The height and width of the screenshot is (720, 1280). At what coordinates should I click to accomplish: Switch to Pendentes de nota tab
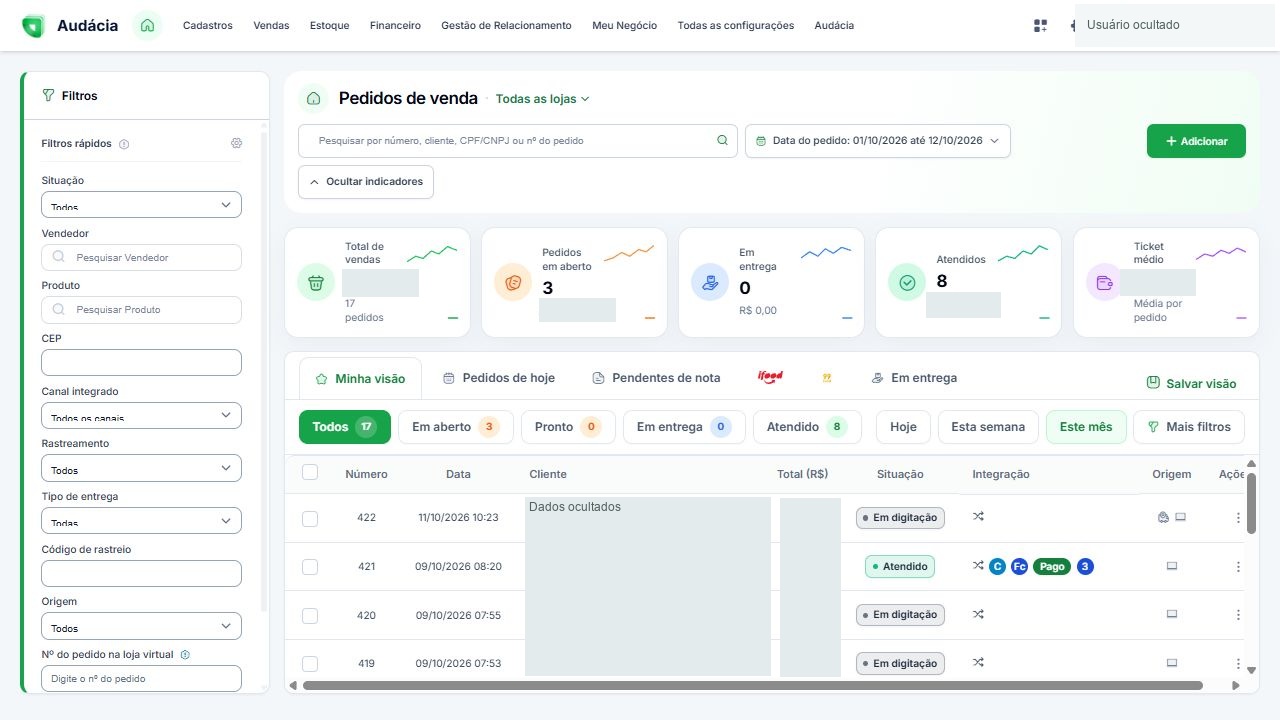point(656,378)
